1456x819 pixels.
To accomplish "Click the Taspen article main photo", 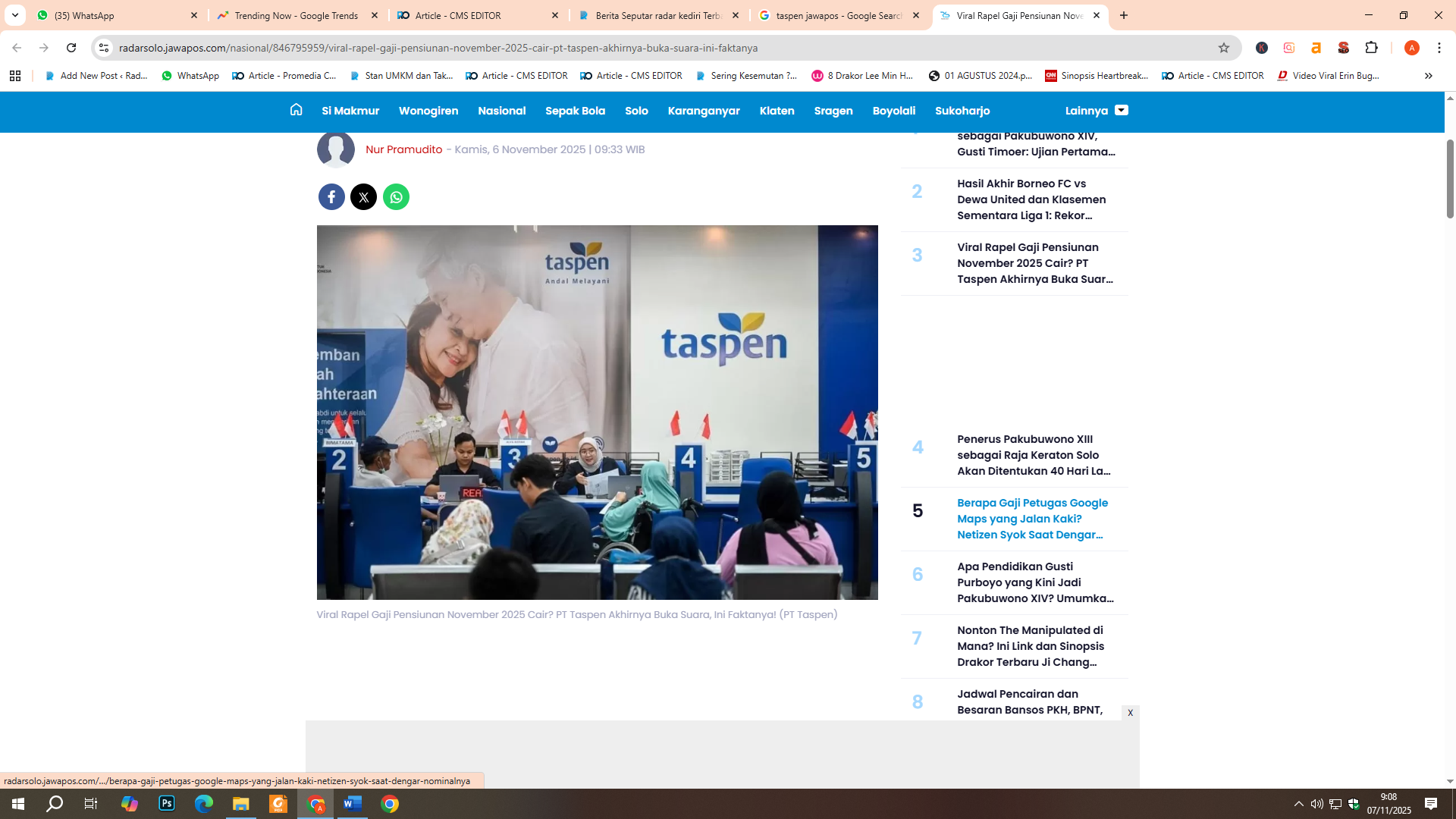I will pos(598,413).
